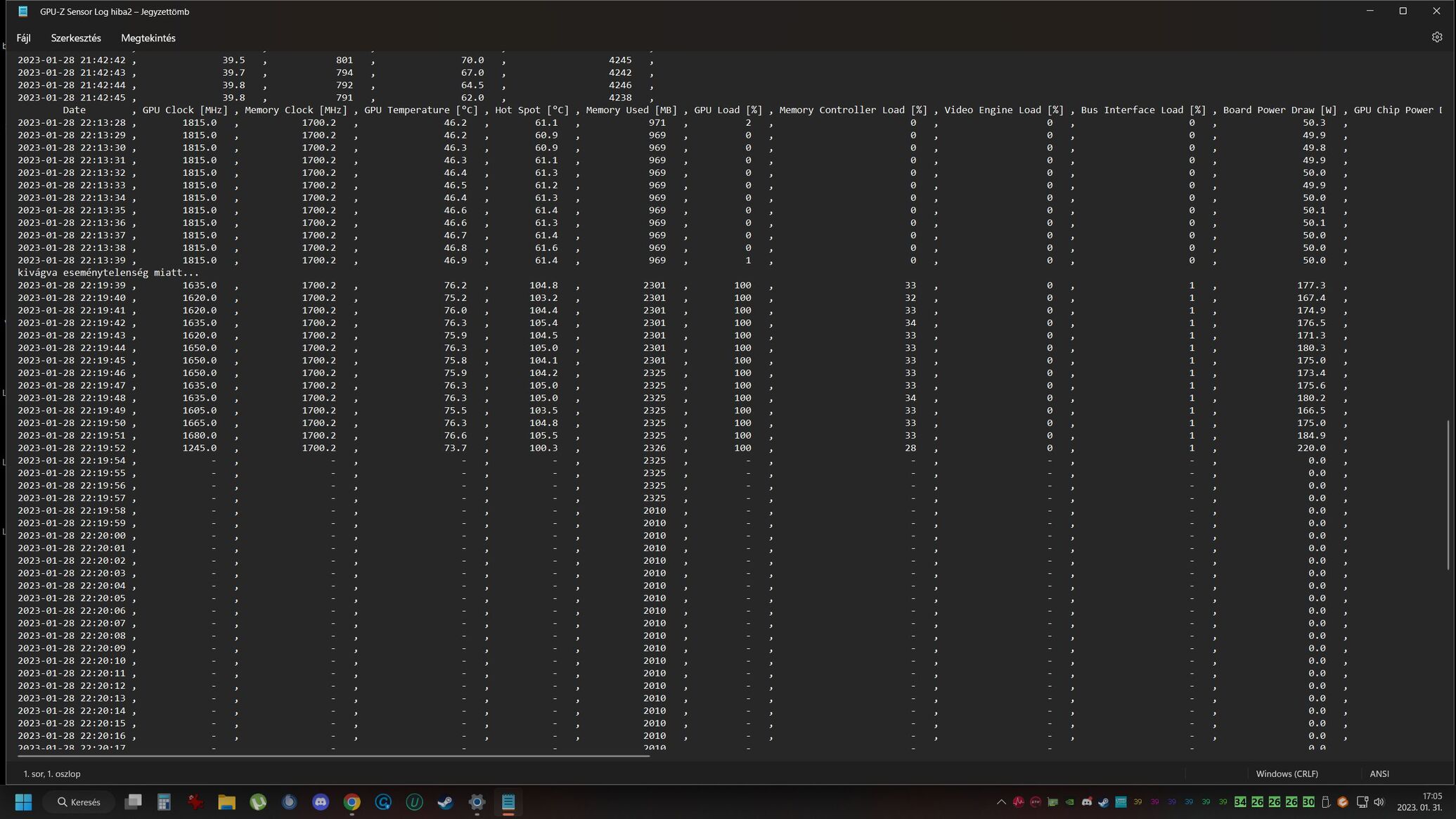
Task: Open the uTorrent taskbar icon
Action: tap(258, 801)
